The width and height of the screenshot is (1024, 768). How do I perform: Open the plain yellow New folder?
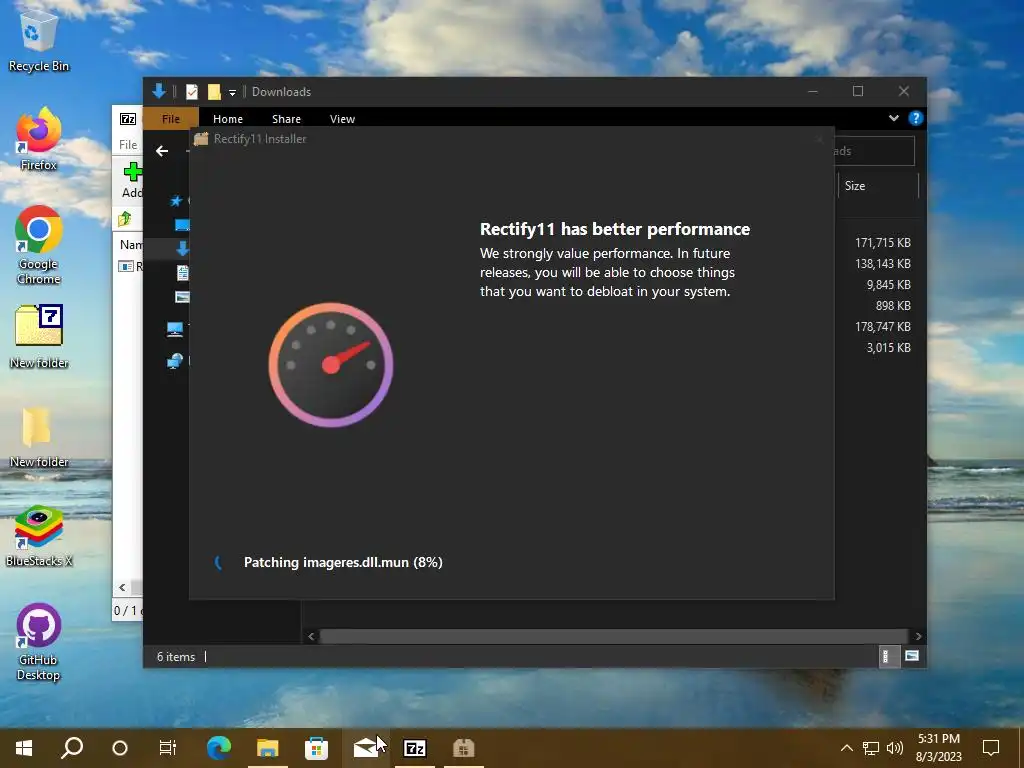click(x=39, y=436)
